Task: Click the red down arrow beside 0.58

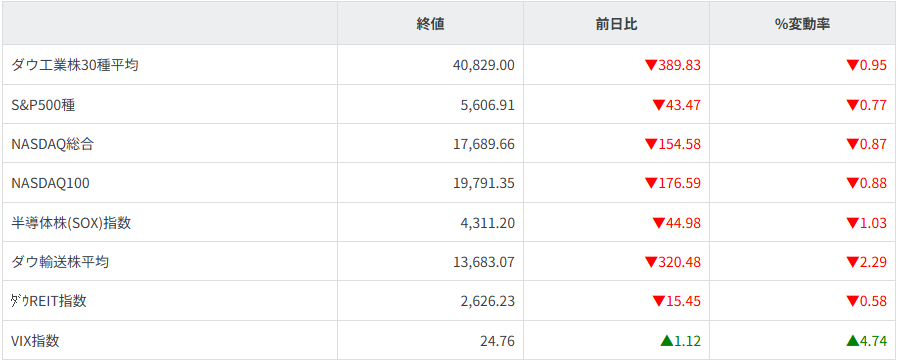Action: point(852,302)
